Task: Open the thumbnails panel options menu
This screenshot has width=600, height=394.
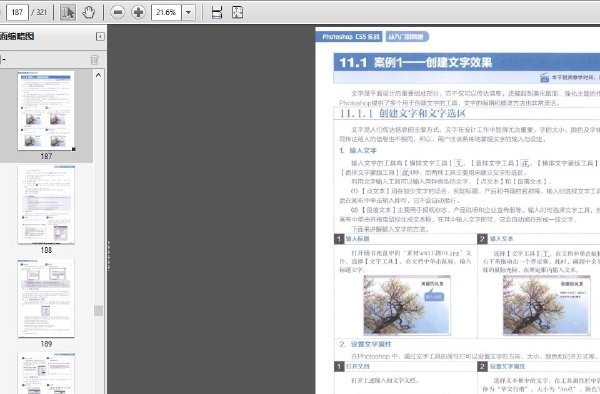Action: click(x=3, y=60)
